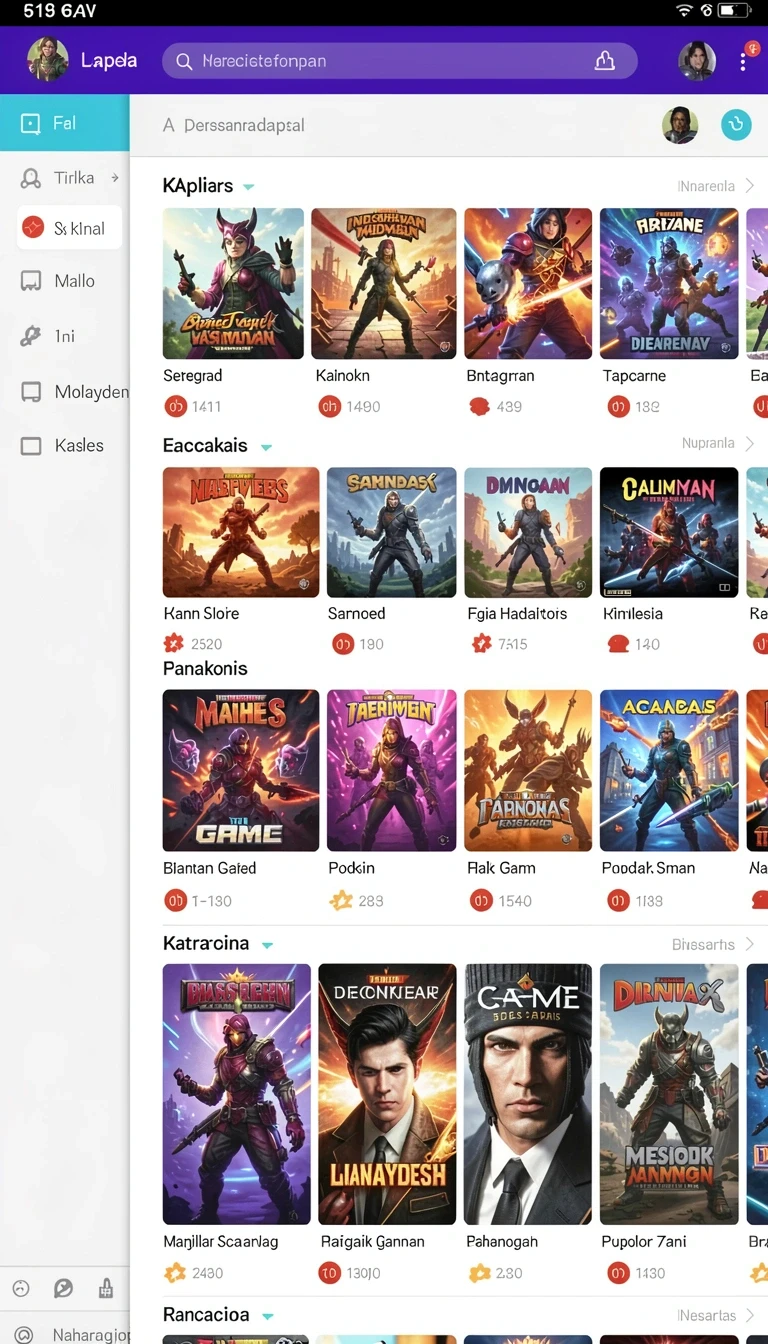This screenshot has width=768, height=1344.
Task: Click the orange star icon beside 283
Action: click(341, 901)
